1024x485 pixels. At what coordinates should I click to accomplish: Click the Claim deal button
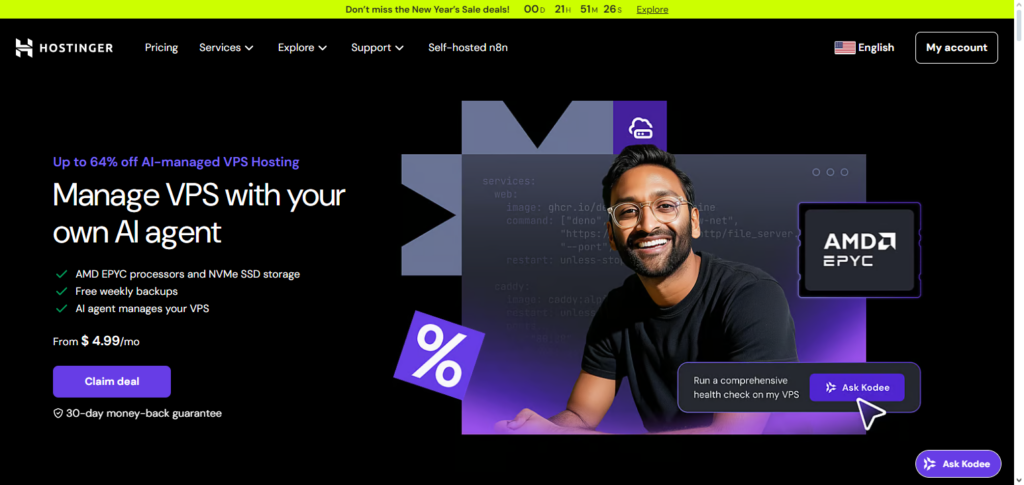(112, 381)
